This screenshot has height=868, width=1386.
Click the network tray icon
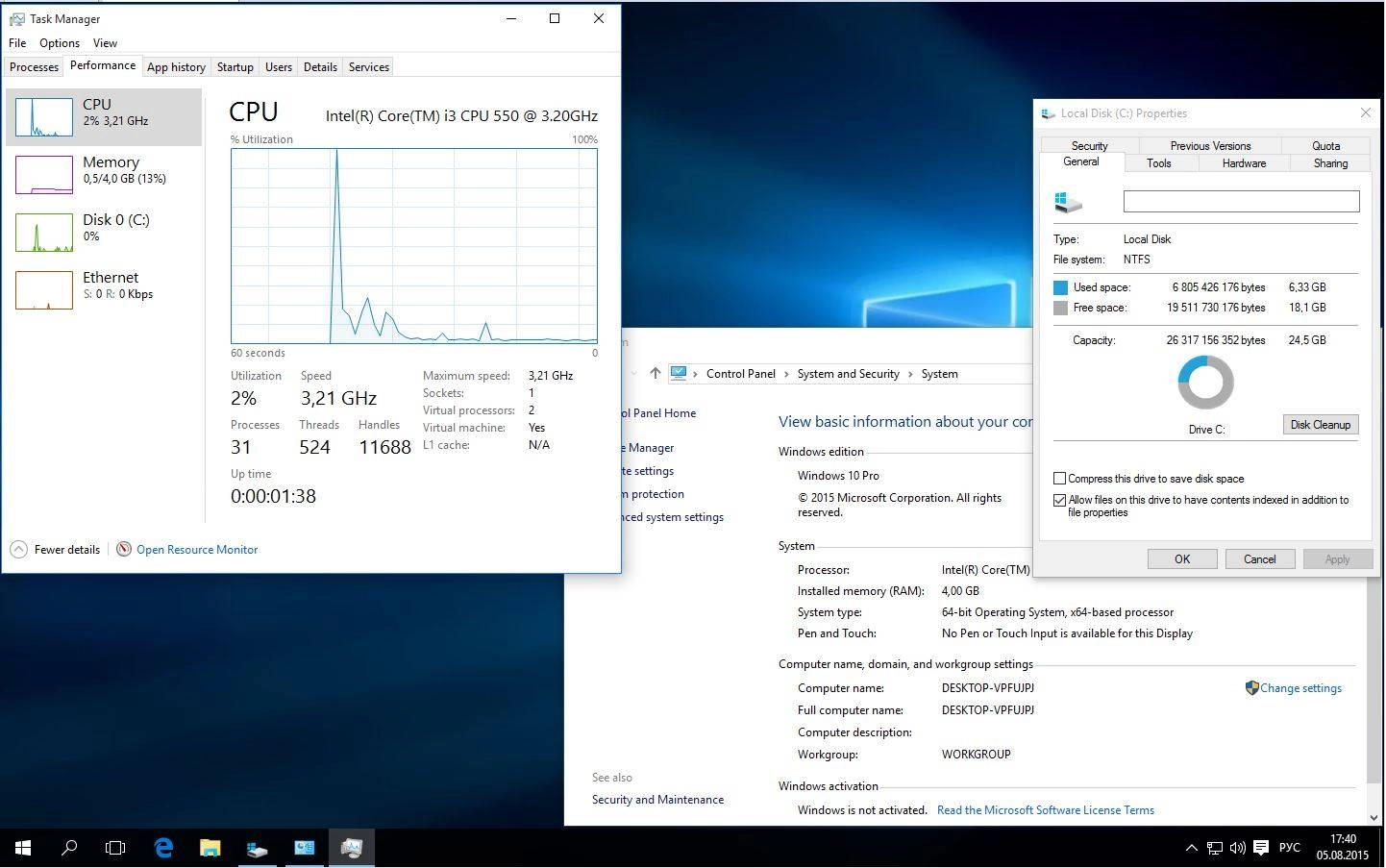point(1215,848)
